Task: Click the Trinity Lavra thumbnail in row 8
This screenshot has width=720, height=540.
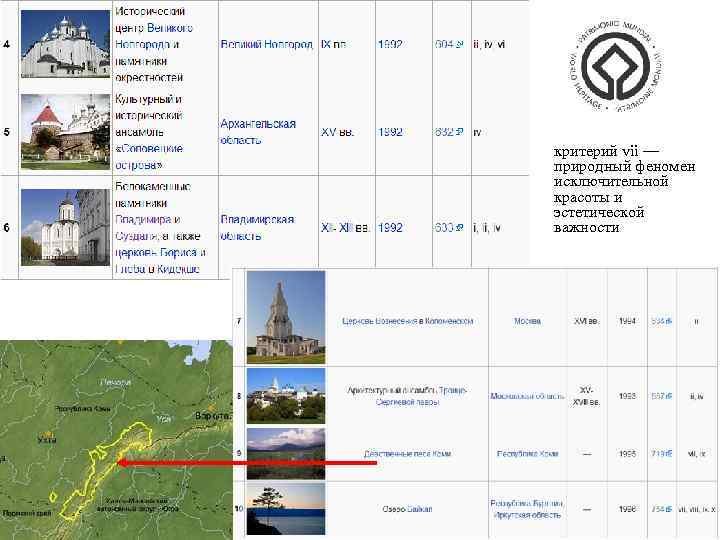Action: coord(286,396)
